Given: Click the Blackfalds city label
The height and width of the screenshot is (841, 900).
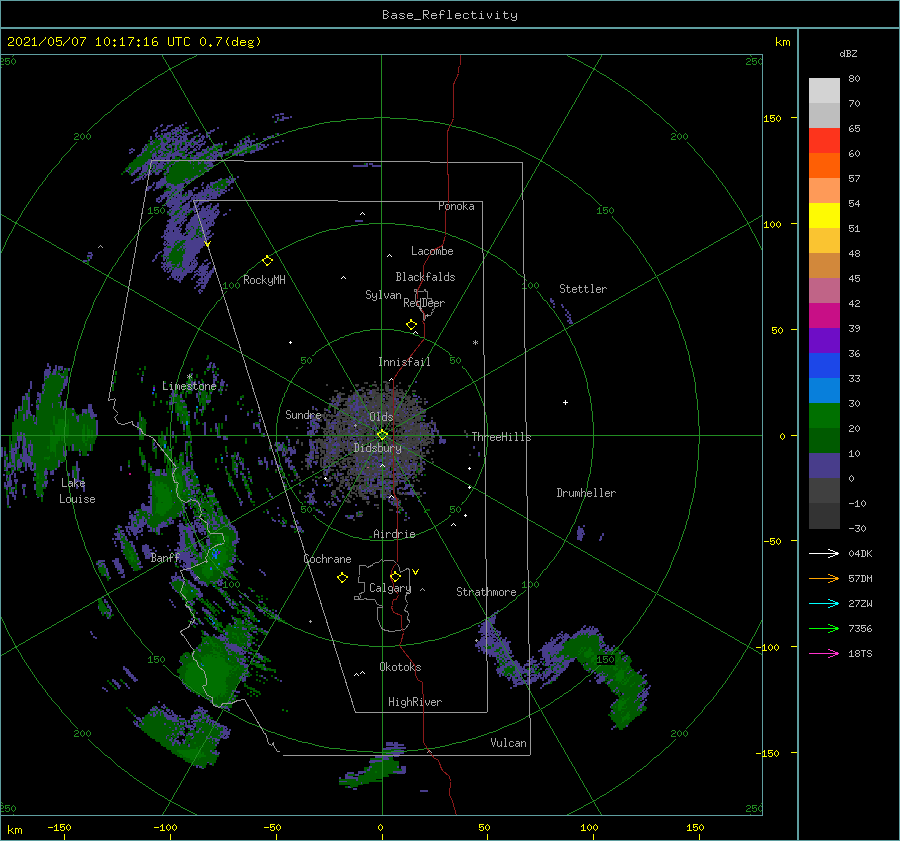Looking at the screenshot, I should (x=425, y=277).
